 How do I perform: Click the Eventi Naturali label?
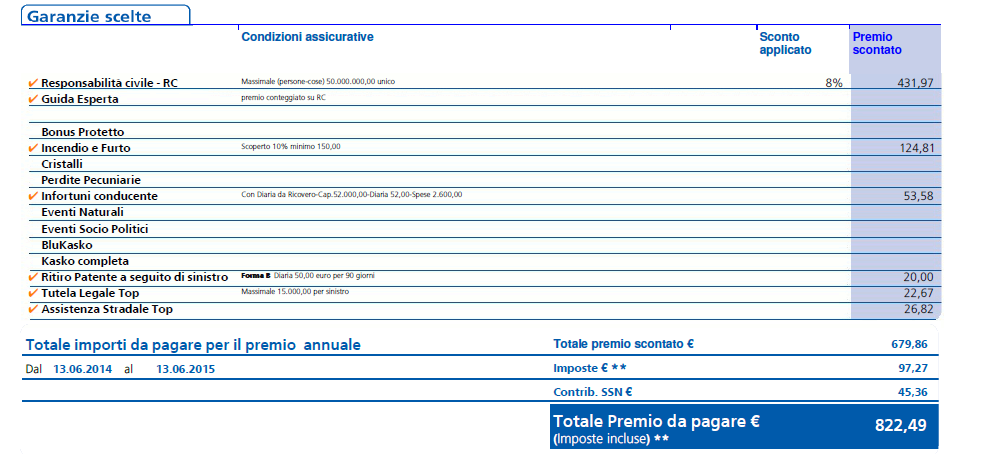click(82, 212)
